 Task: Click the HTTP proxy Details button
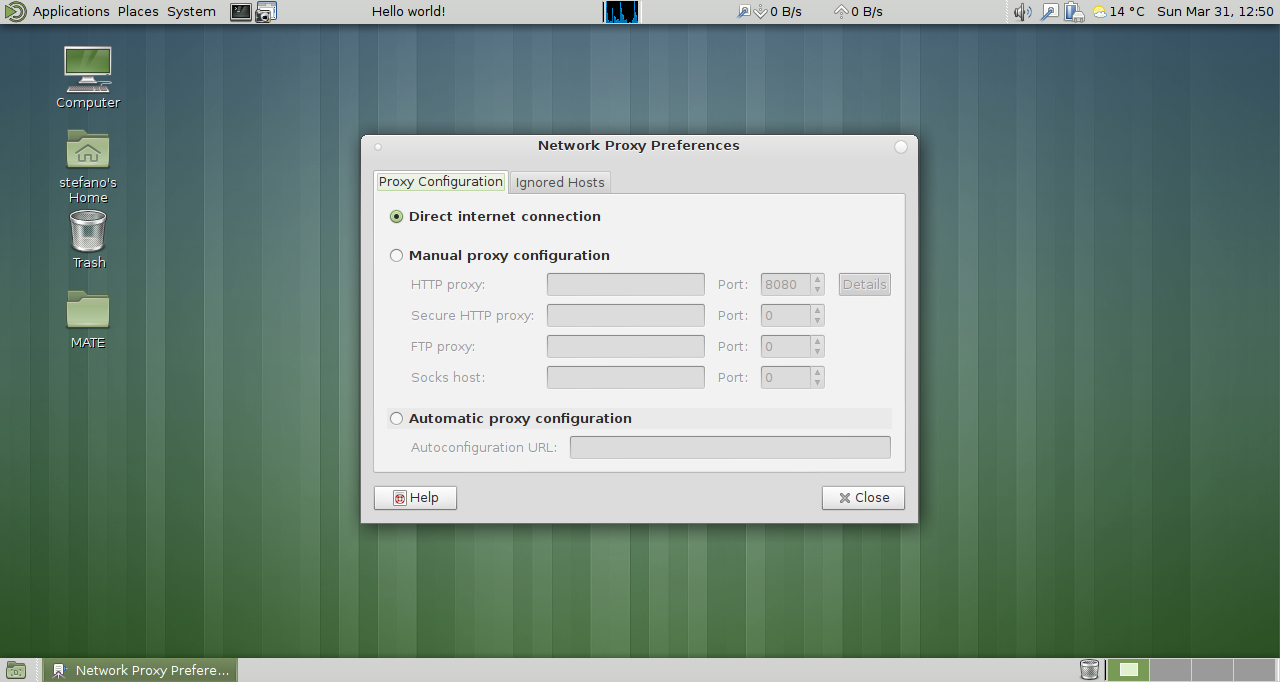coord(864,285)
